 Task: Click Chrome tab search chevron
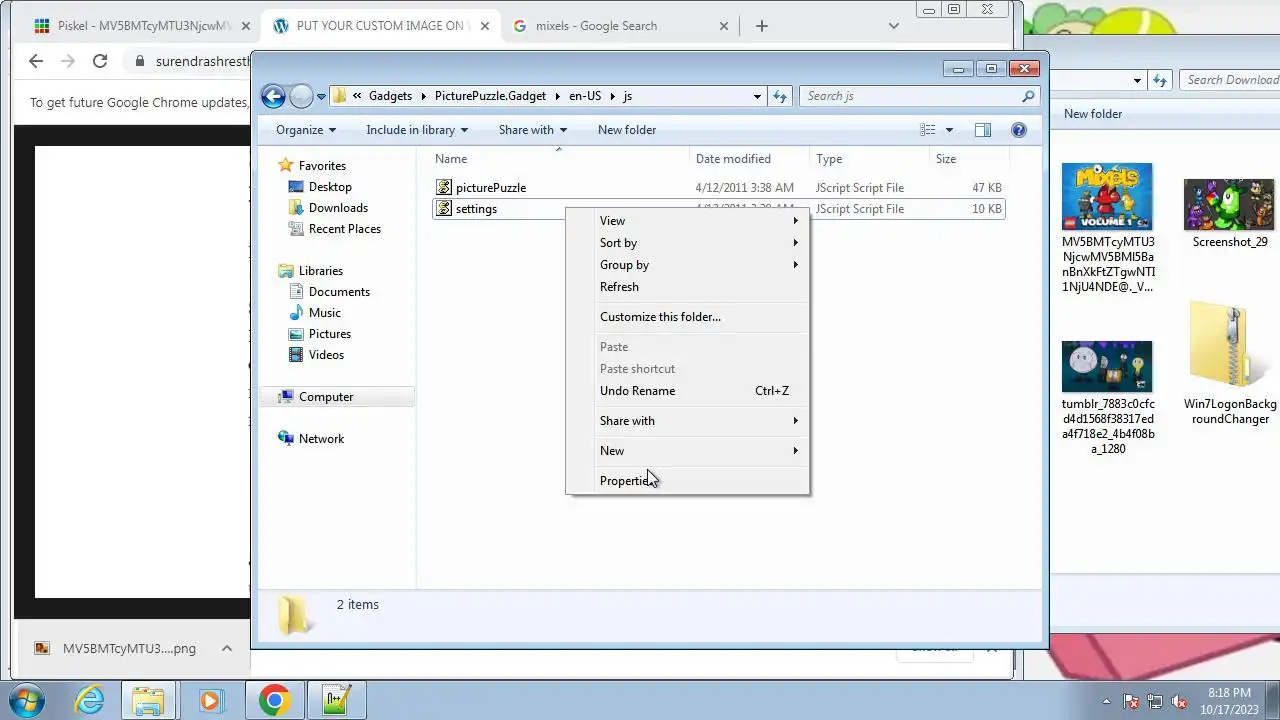click(894, 26)
